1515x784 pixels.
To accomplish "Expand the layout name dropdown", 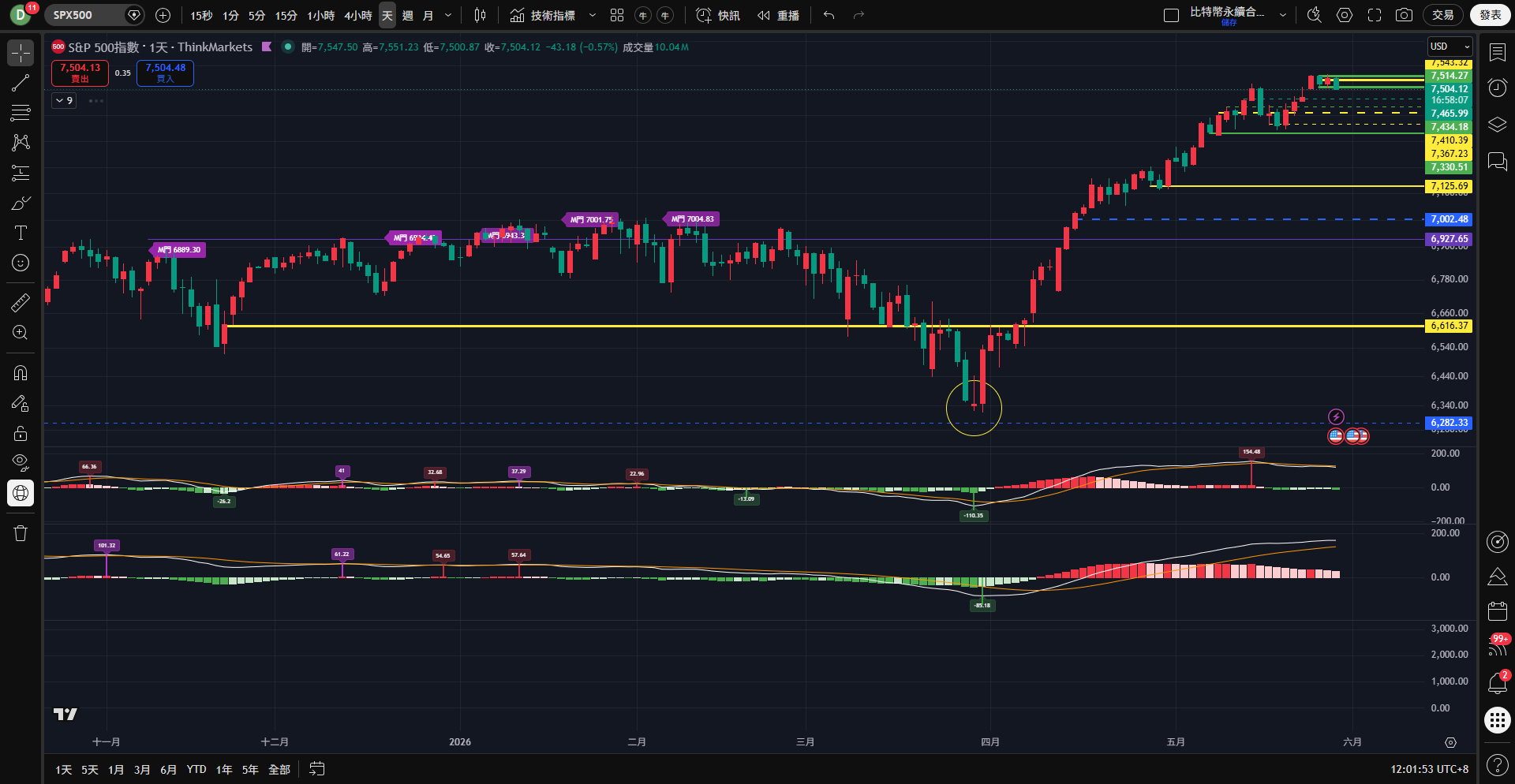I will coord(1283,15).
